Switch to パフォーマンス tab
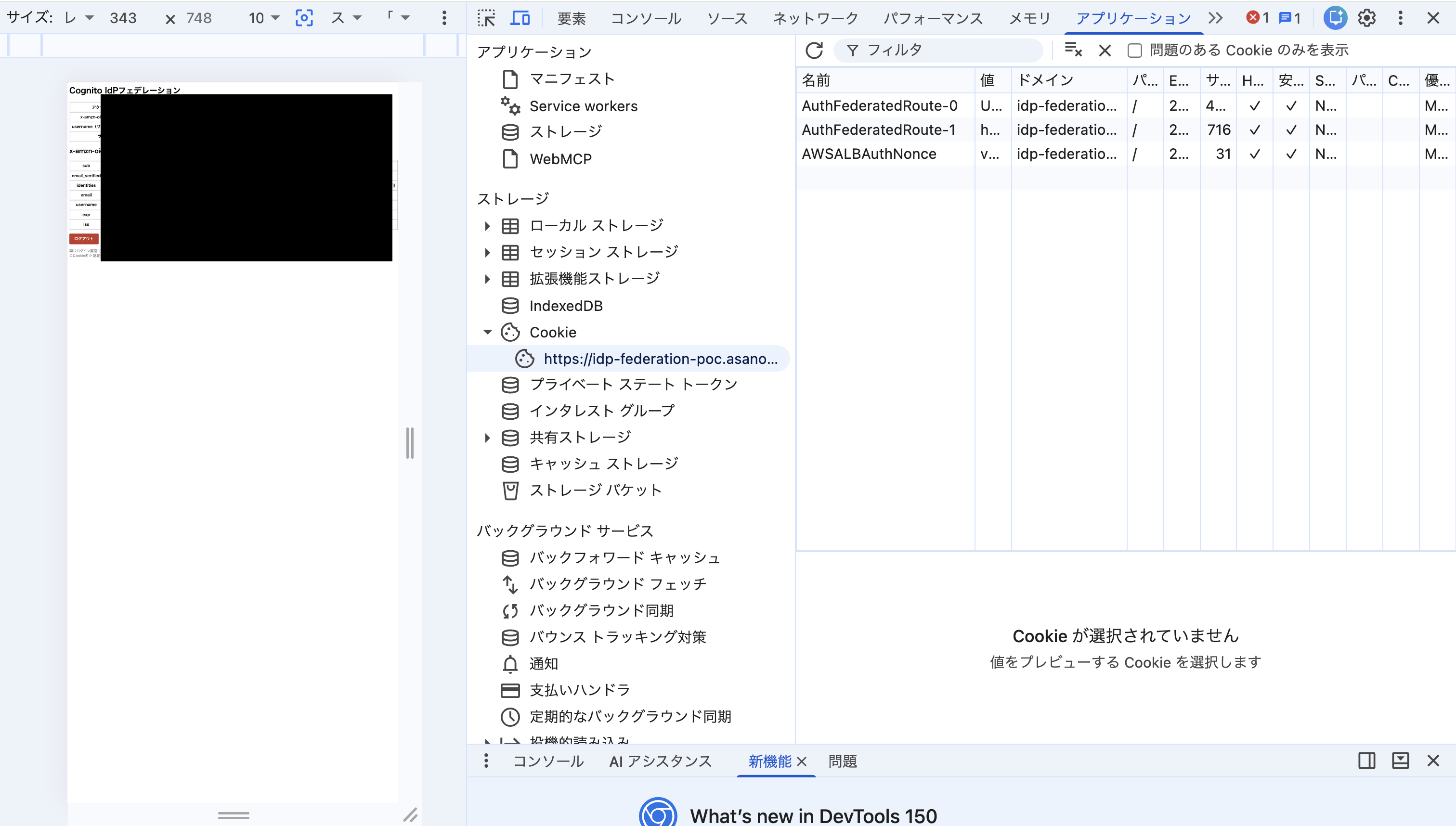 [x=933, y=18]
